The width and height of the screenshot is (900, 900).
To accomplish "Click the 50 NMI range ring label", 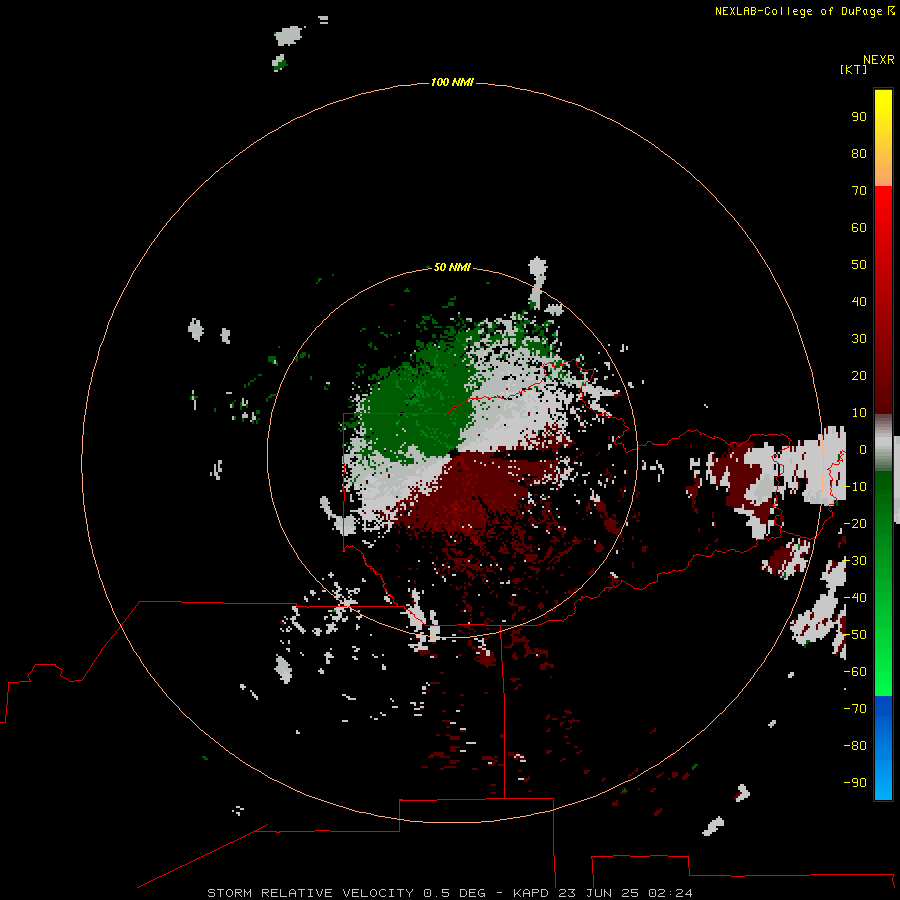I will [452, 267].
